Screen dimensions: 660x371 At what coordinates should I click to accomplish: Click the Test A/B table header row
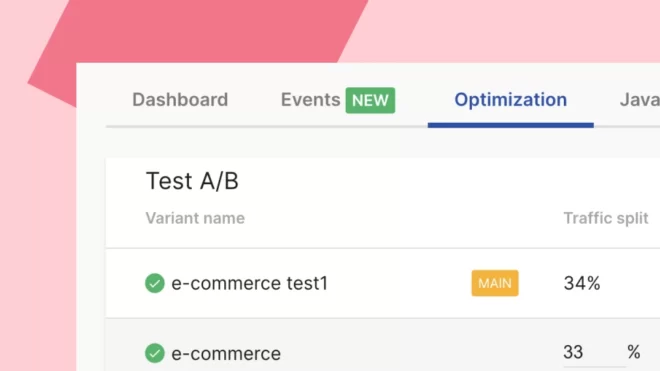383,218
